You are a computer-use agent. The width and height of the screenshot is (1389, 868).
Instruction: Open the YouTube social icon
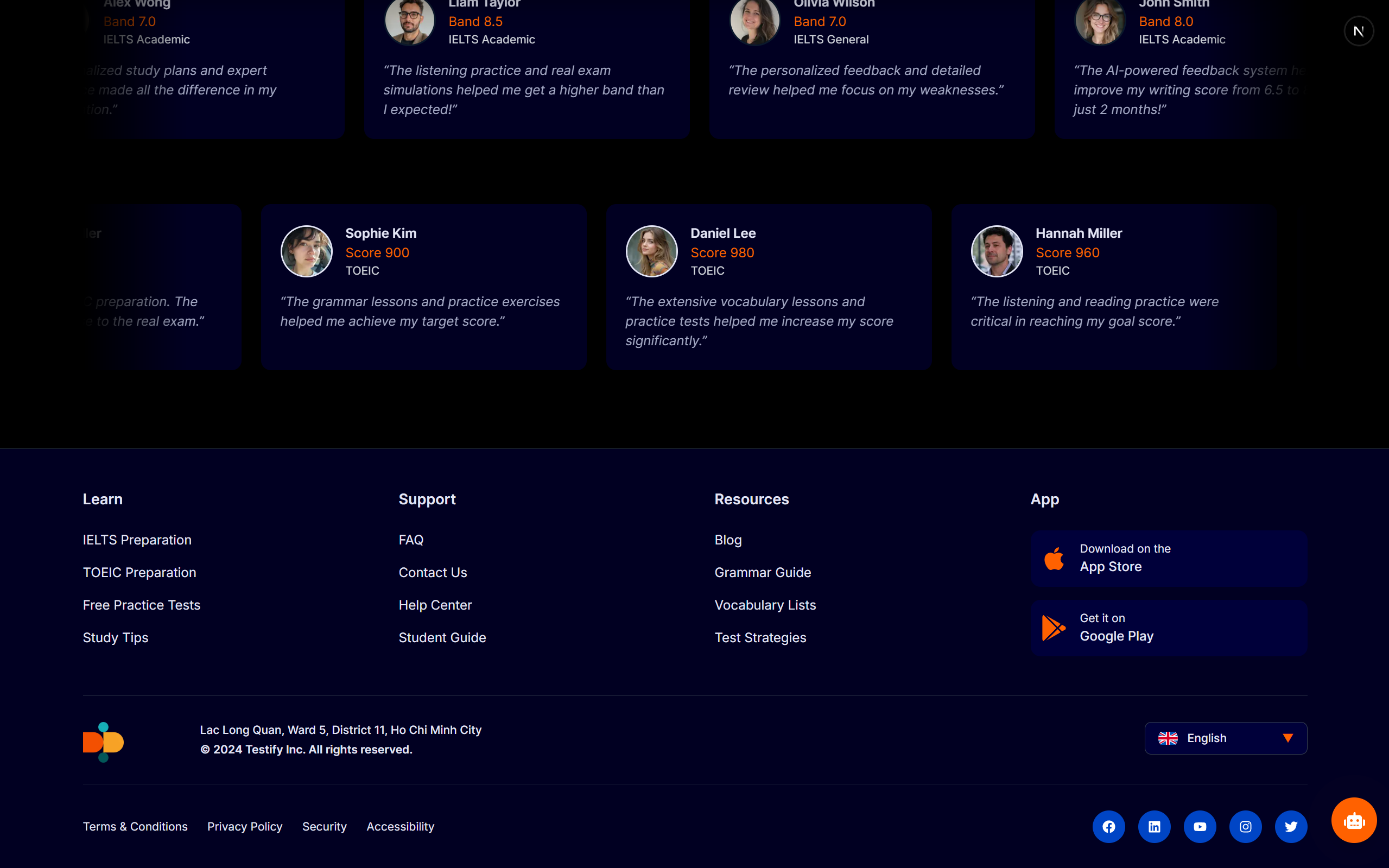(1200, 827)
